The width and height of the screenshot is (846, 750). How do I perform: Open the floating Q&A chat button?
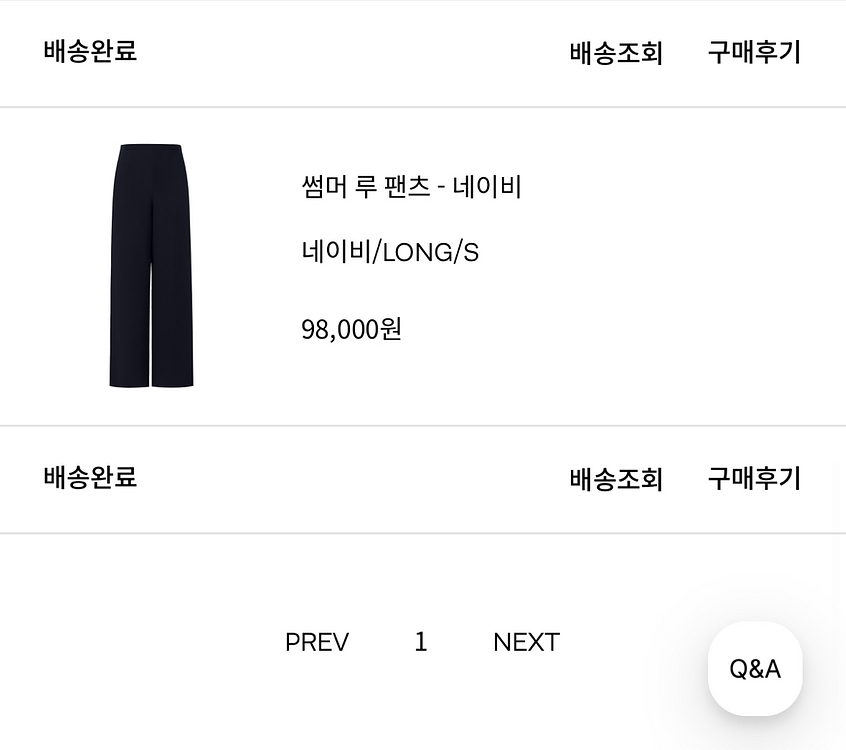pyautogui.click(x=754, y=669)
